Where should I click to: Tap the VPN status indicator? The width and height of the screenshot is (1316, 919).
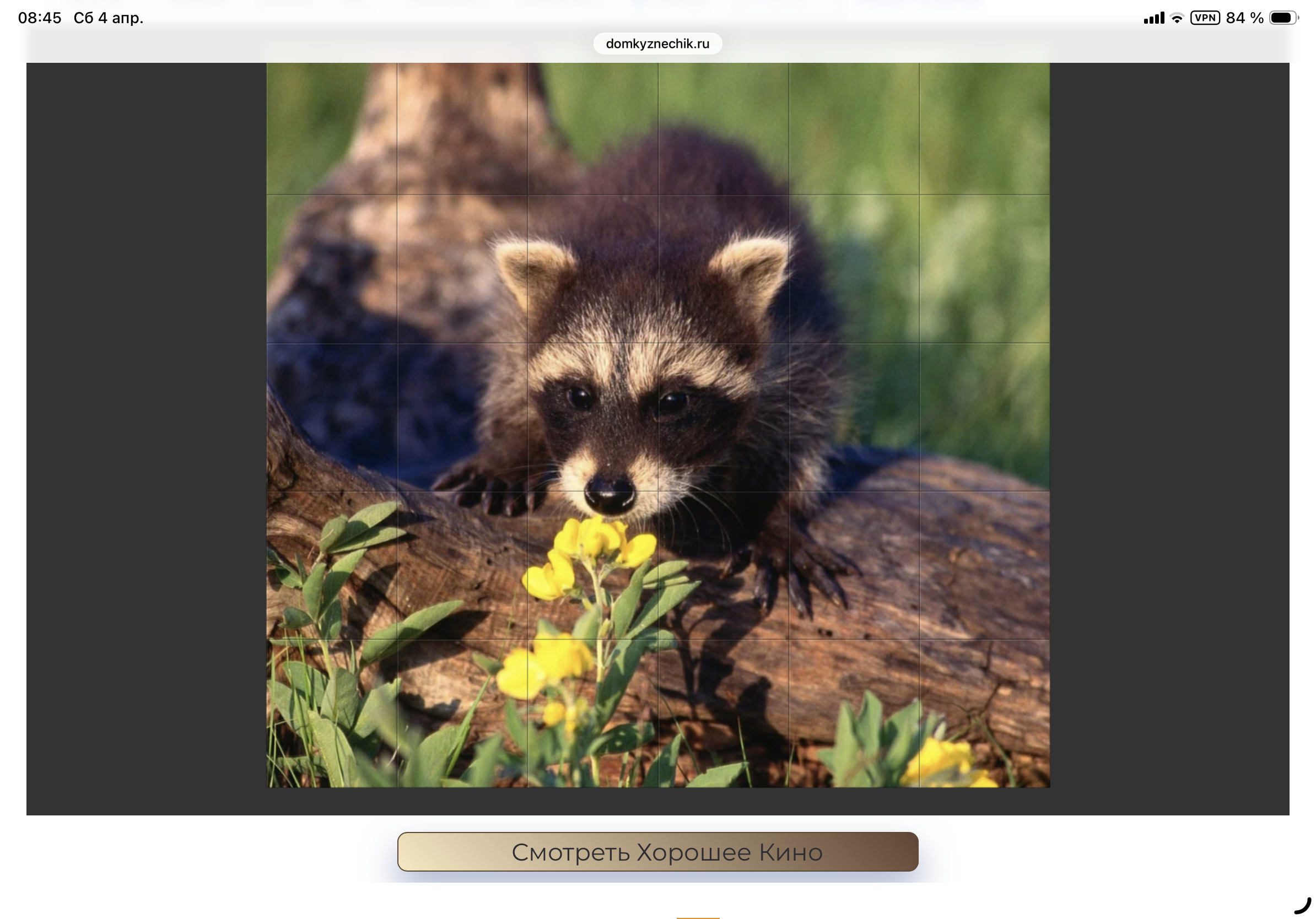(x=1204, y=18)
